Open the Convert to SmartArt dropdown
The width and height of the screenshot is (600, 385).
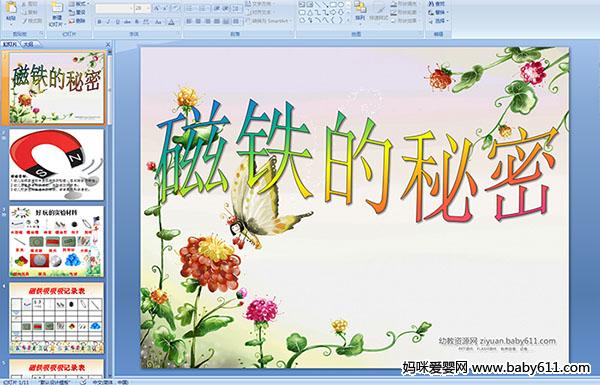(x=269, y=21)
